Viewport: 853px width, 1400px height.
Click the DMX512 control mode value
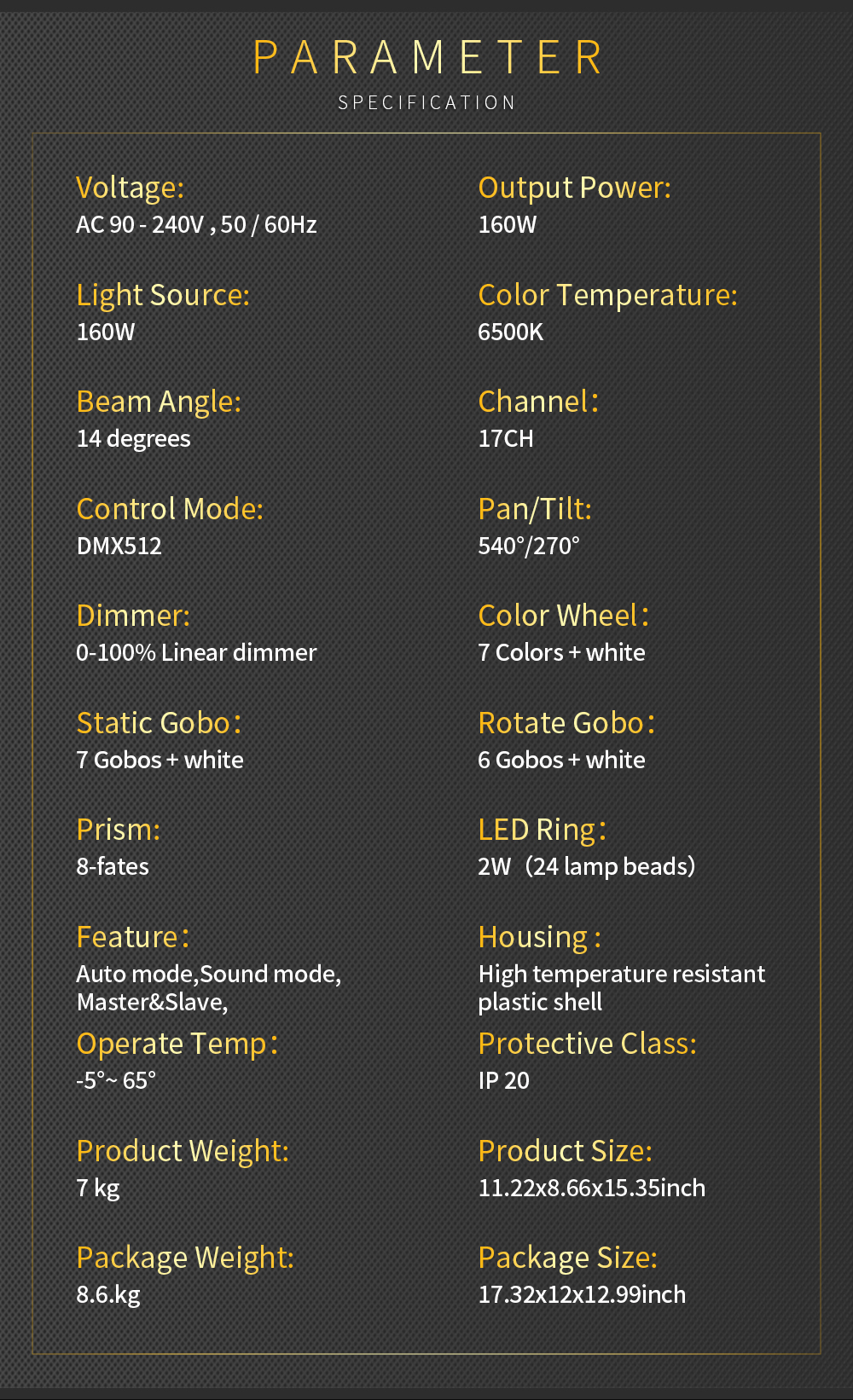coord(119,547)
